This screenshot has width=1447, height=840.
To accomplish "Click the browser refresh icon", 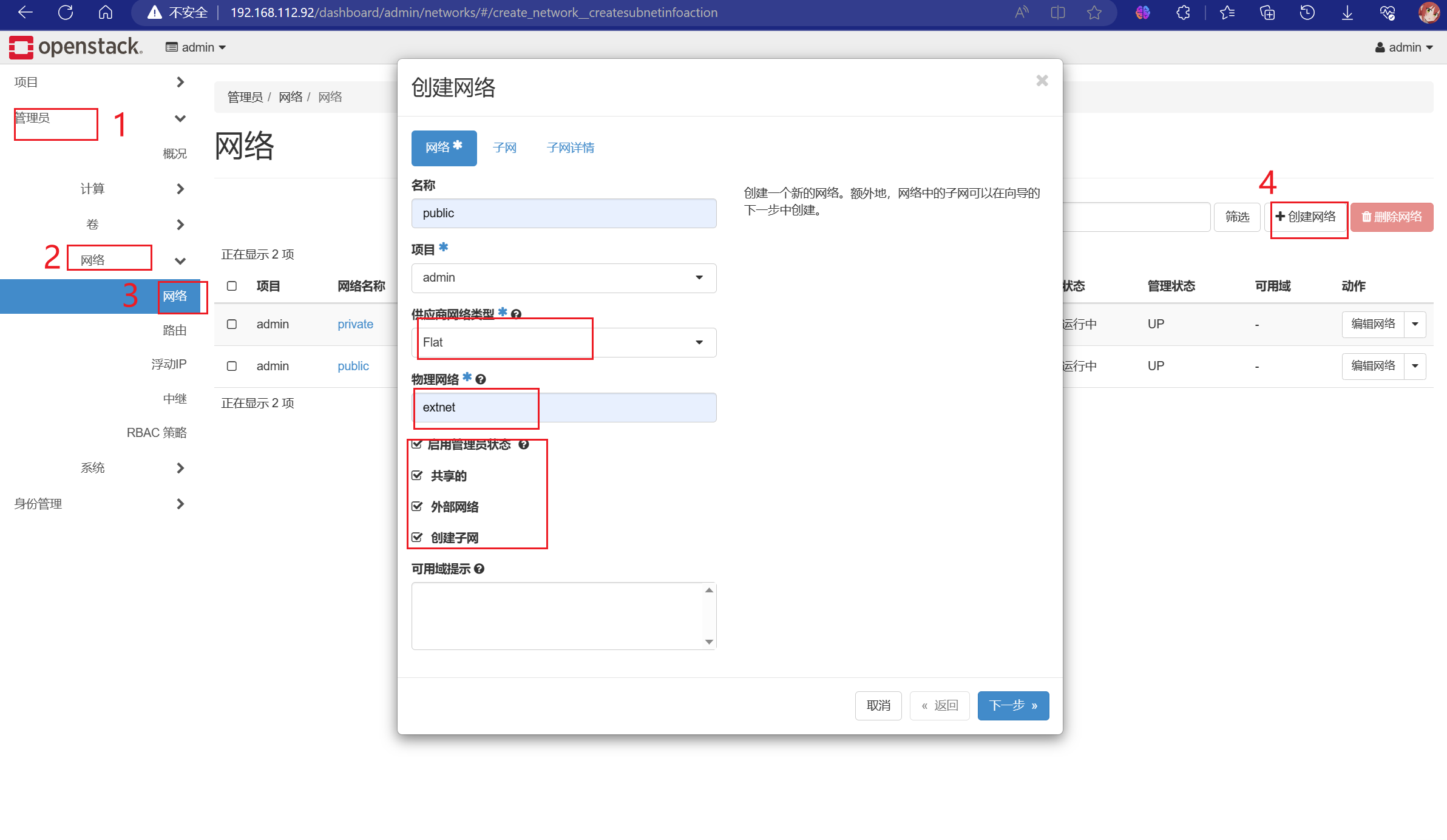I will (66, 12).
